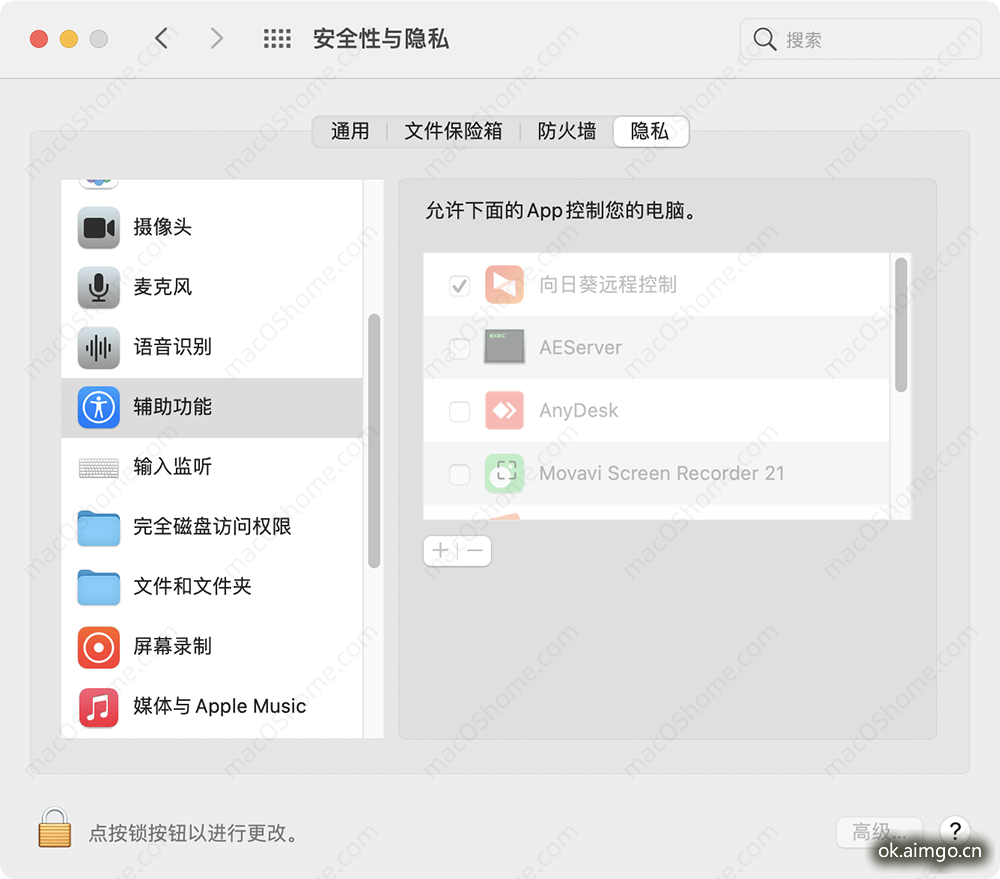Uncheck 向日葵远程控制 permission checkbox
Image resolution: width=1000 pixels, height=879 pixels.
(459, 285)
